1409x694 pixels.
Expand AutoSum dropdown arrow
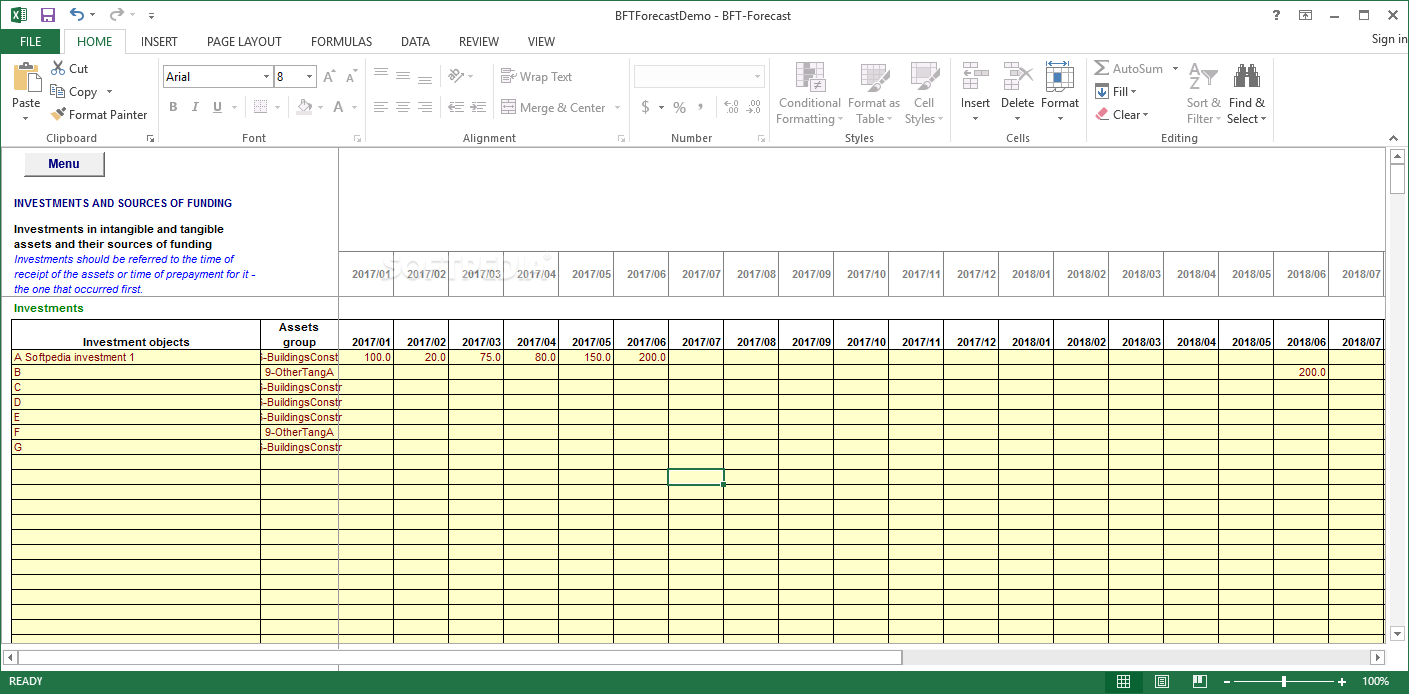pos(1175,69)
